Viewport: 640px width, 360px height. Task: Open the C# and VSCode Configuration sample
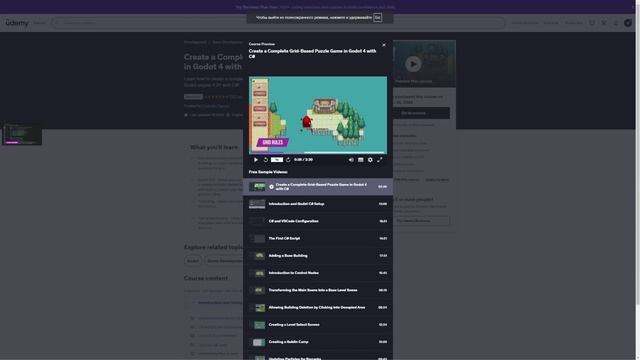tap(318, 221)
